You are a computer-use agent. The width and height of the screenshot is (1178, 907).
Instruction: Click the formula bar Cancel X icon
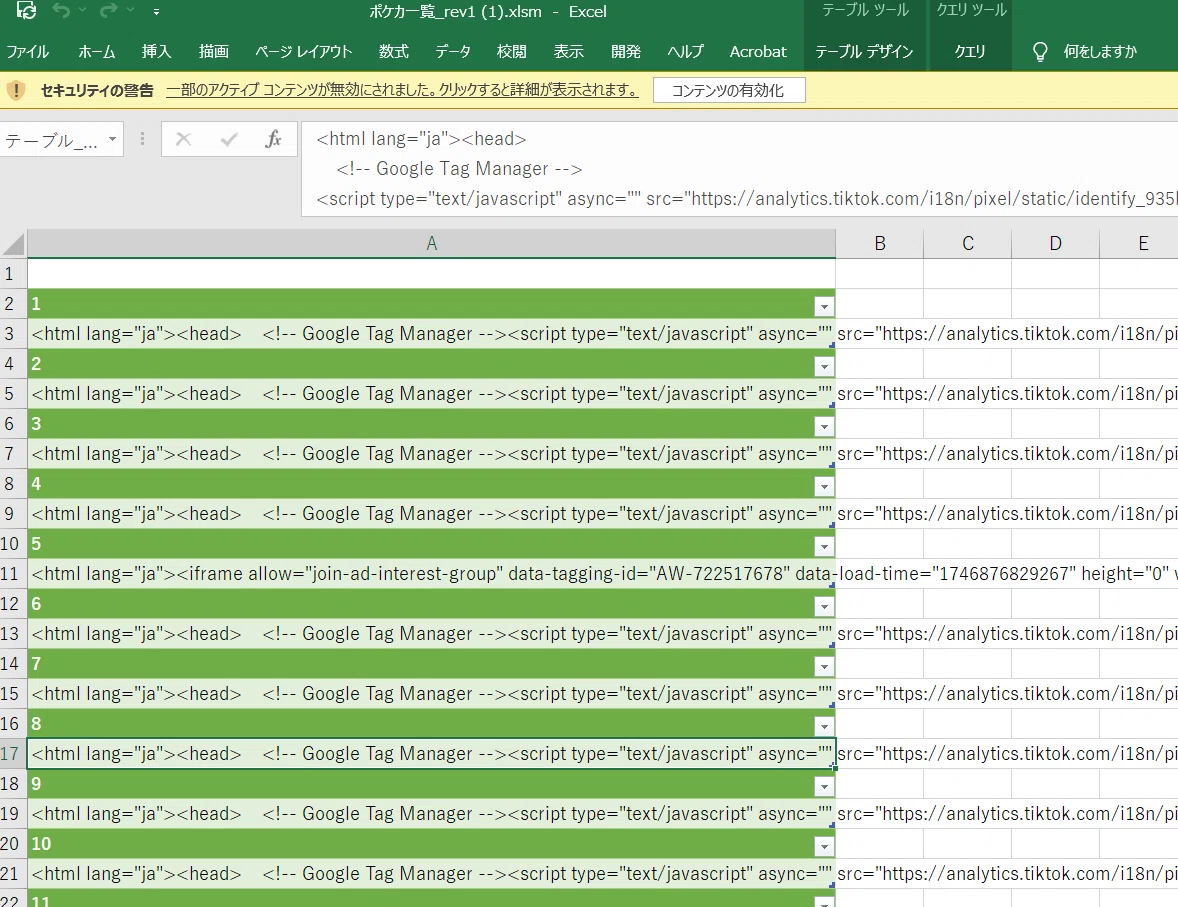[x=183, y=139]
